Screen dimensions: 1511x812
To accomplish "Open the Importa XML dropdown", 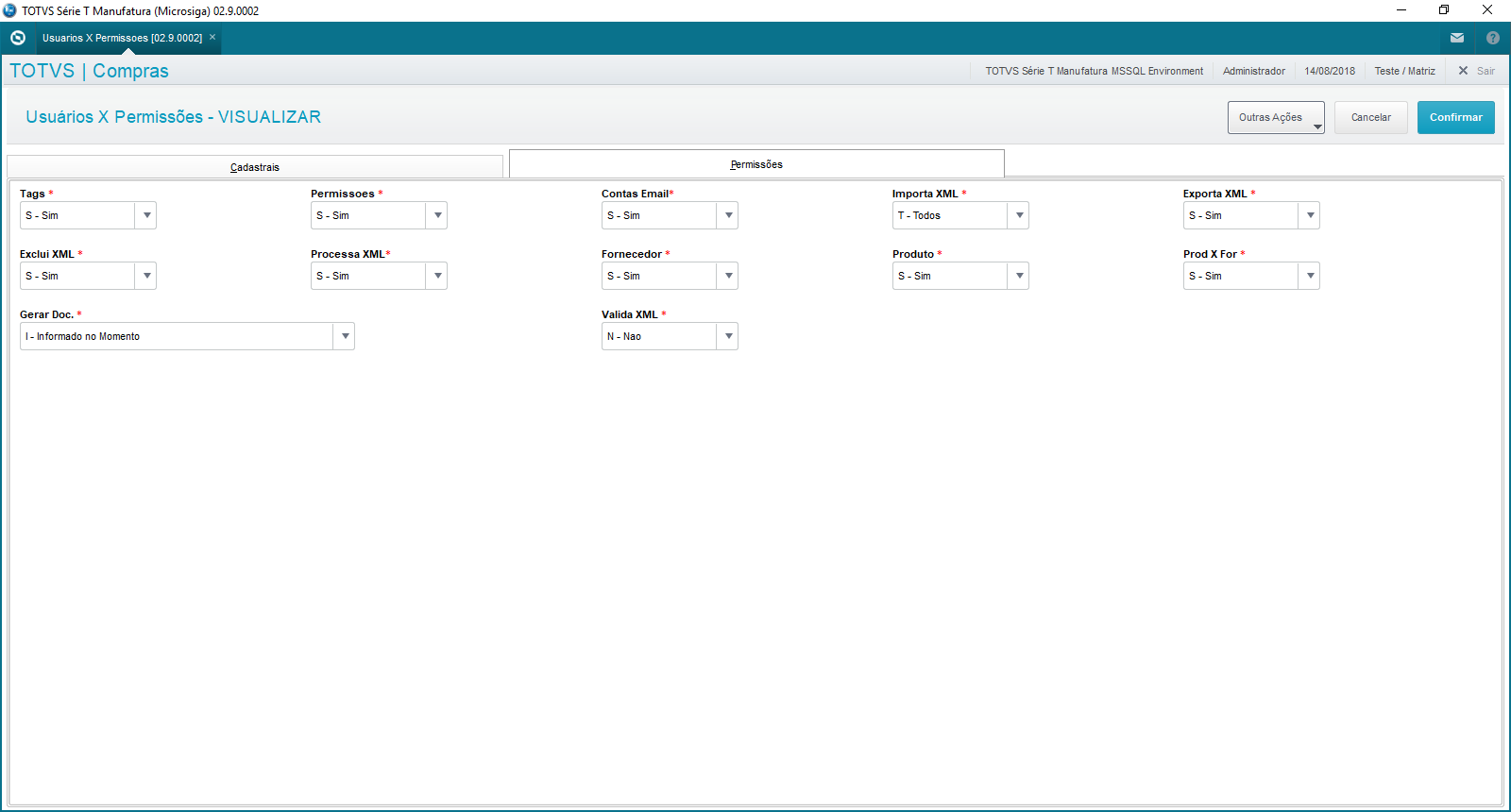I will click(x=1018, y=216).
